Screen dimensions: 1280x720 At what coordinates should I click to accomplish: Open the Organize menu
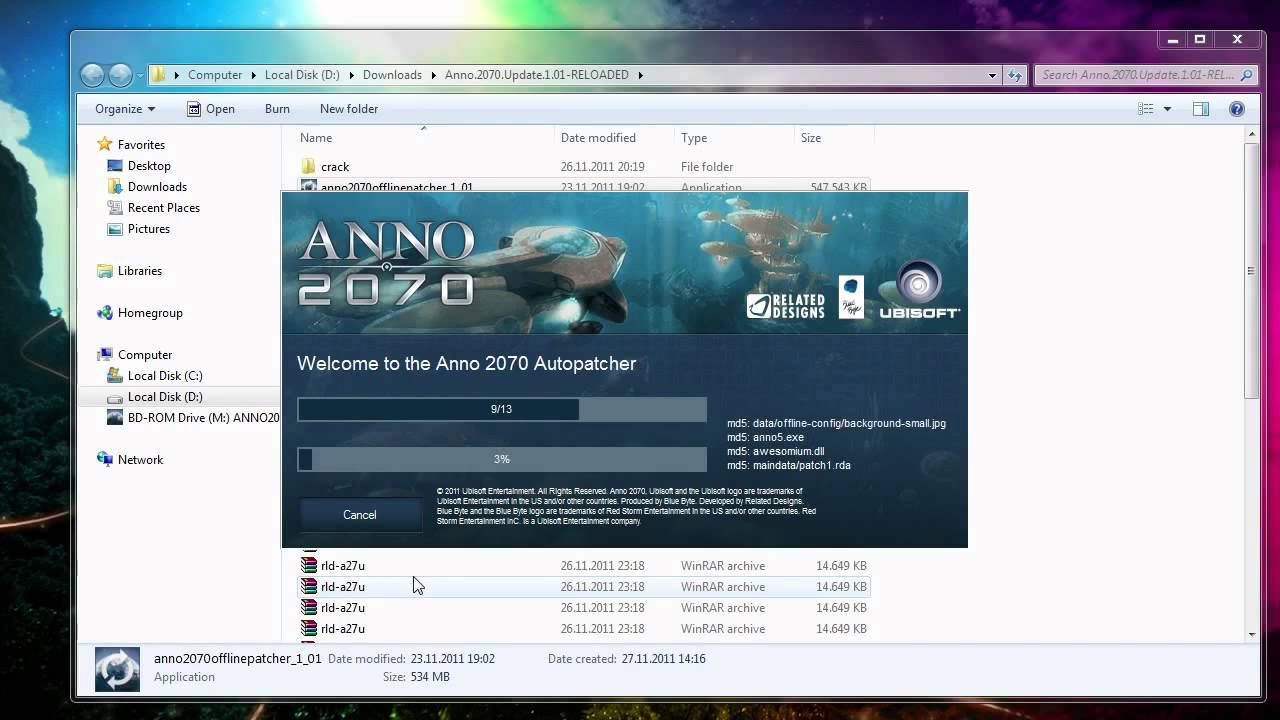pyautogui.click(x=125, y=109)
